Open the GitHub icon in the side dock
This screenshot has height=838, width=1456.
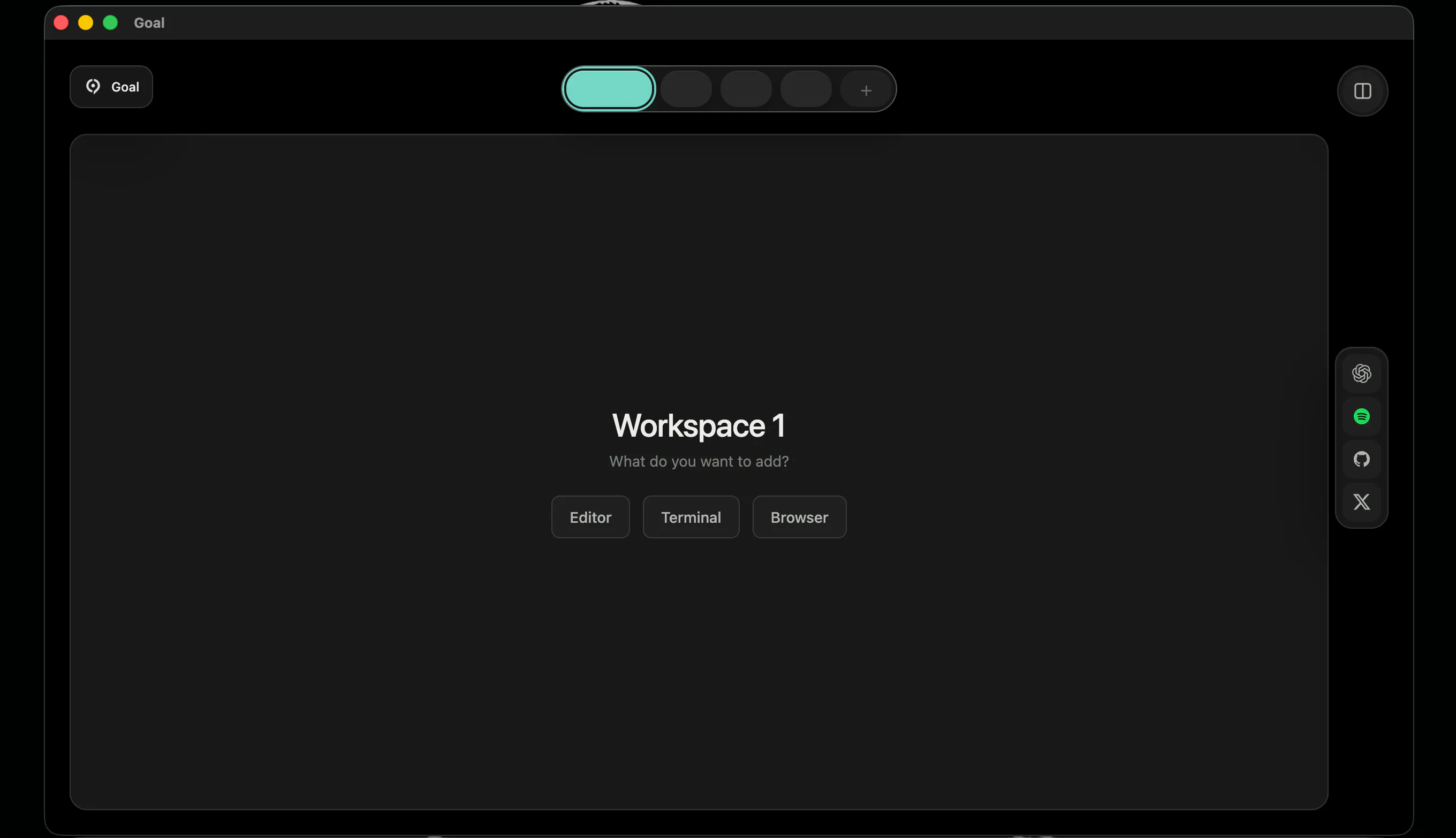[1362, 459]
